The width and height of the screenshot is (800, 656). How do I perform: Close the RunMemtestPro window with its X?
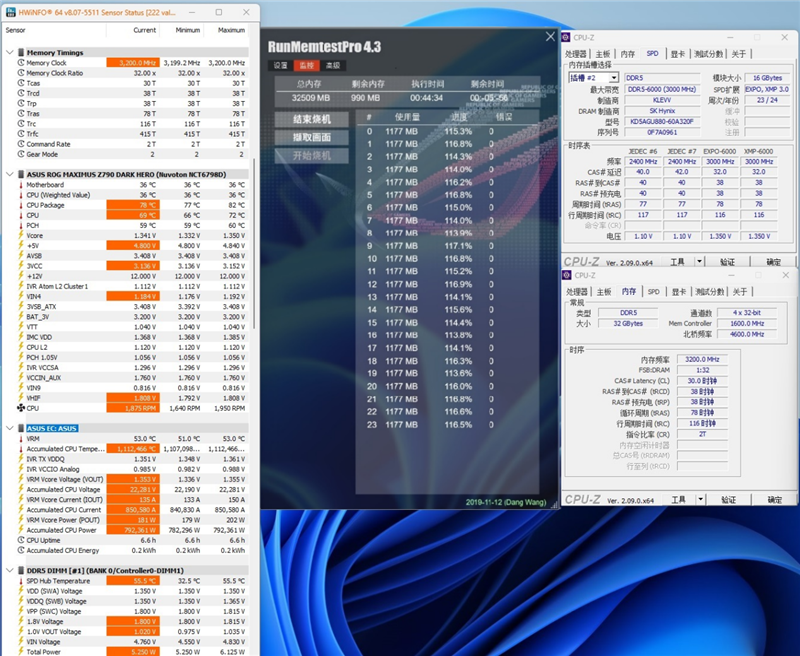[550, 37]
